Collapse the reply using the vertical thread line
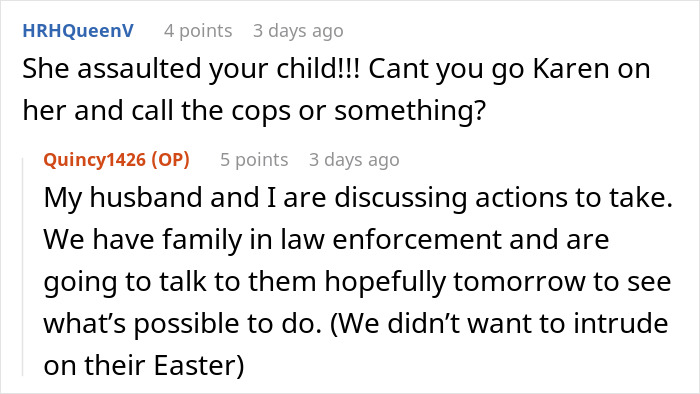 tap(23, 267)
